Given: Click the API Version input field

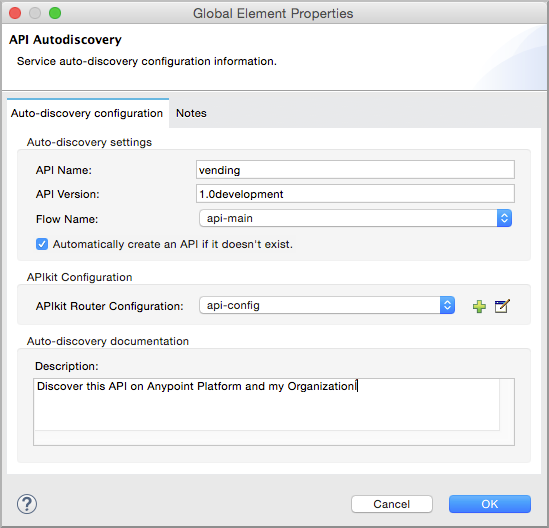Looking at the screenshot, I should click(355, 194).
